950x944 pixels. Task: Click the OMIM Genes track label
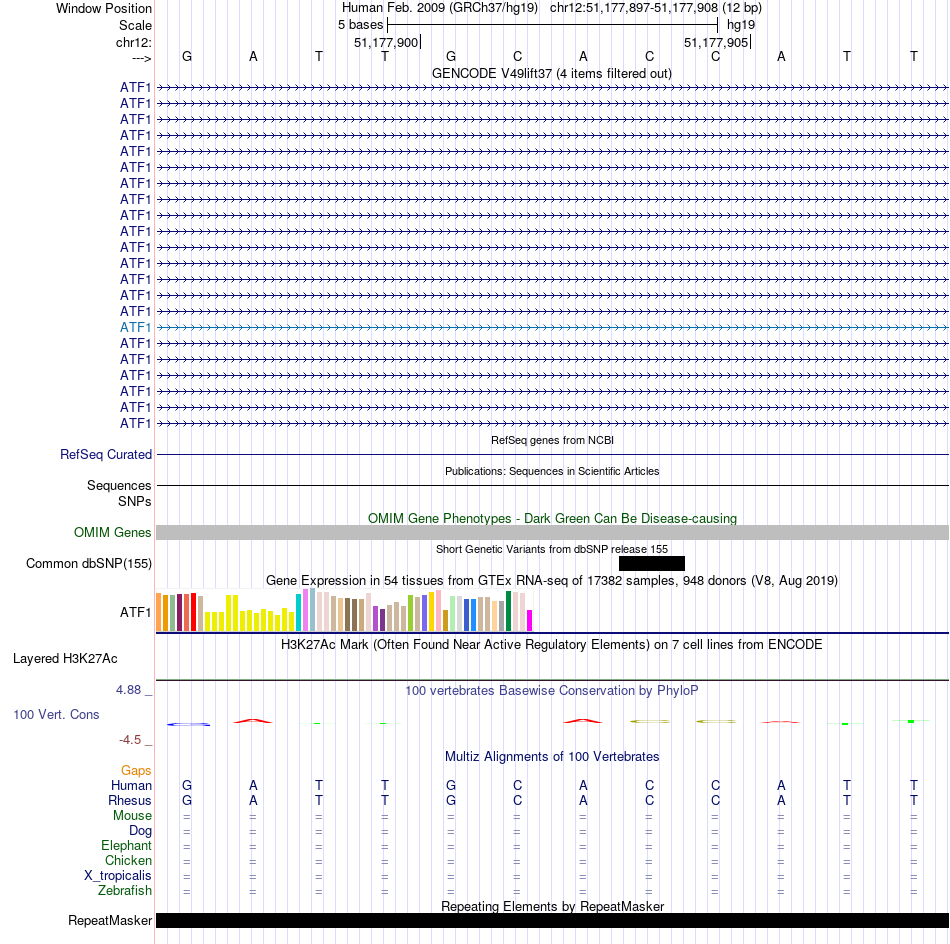[113, 533]
